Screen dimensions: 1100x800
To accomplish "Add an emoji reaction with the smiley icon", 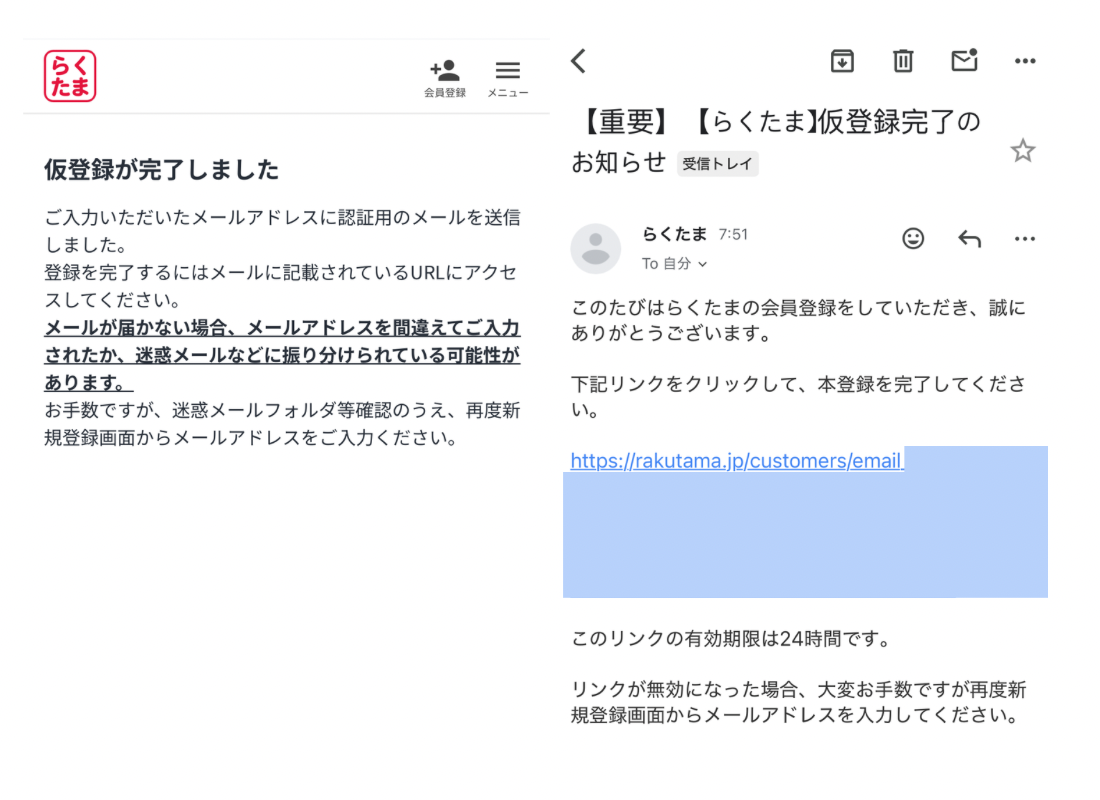I will tap(913, 239).
